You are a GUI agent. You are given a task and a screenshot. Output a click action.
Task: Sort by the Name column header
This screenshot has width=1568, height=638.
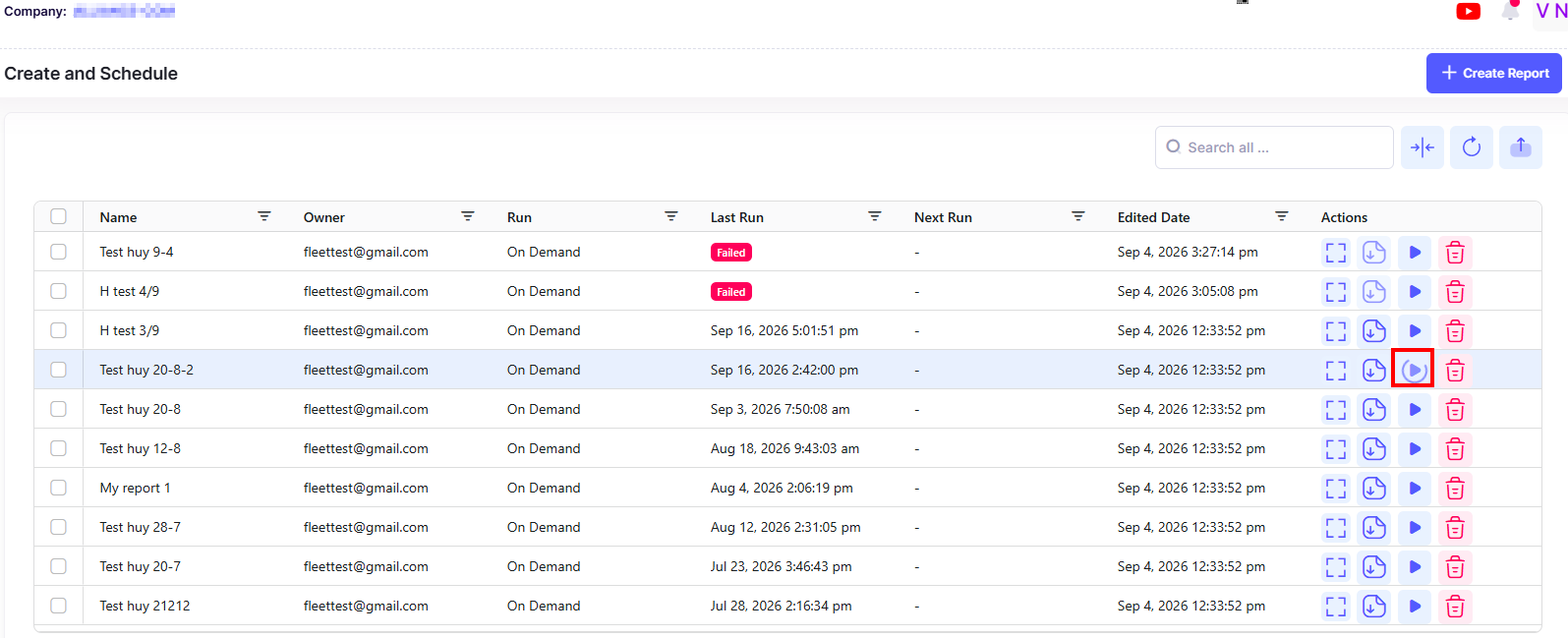click(x=118, y=217)
